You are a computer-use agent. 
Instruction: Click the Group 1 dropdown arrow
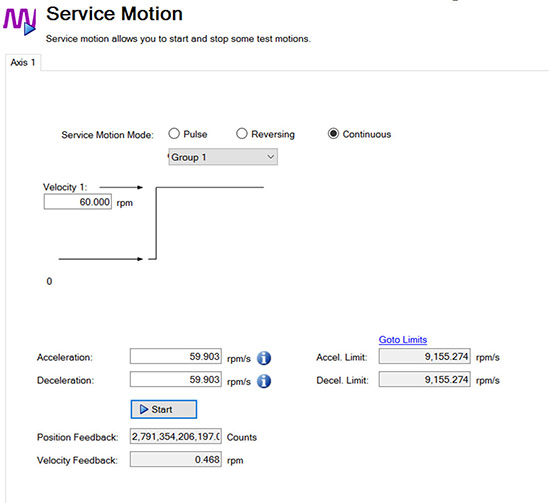[x=270, y=157]
